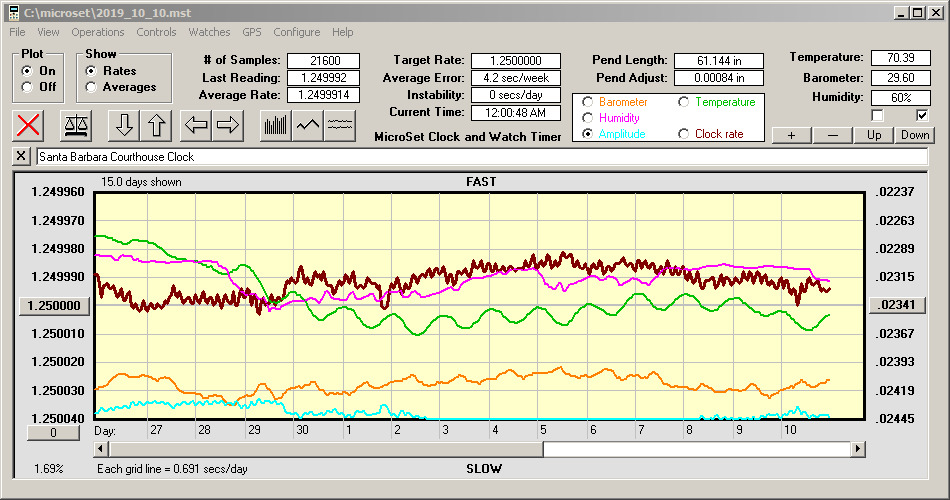Click the 1.250000 left axis center button
Viewport: 950px width, 500px height.
(55, 305)
